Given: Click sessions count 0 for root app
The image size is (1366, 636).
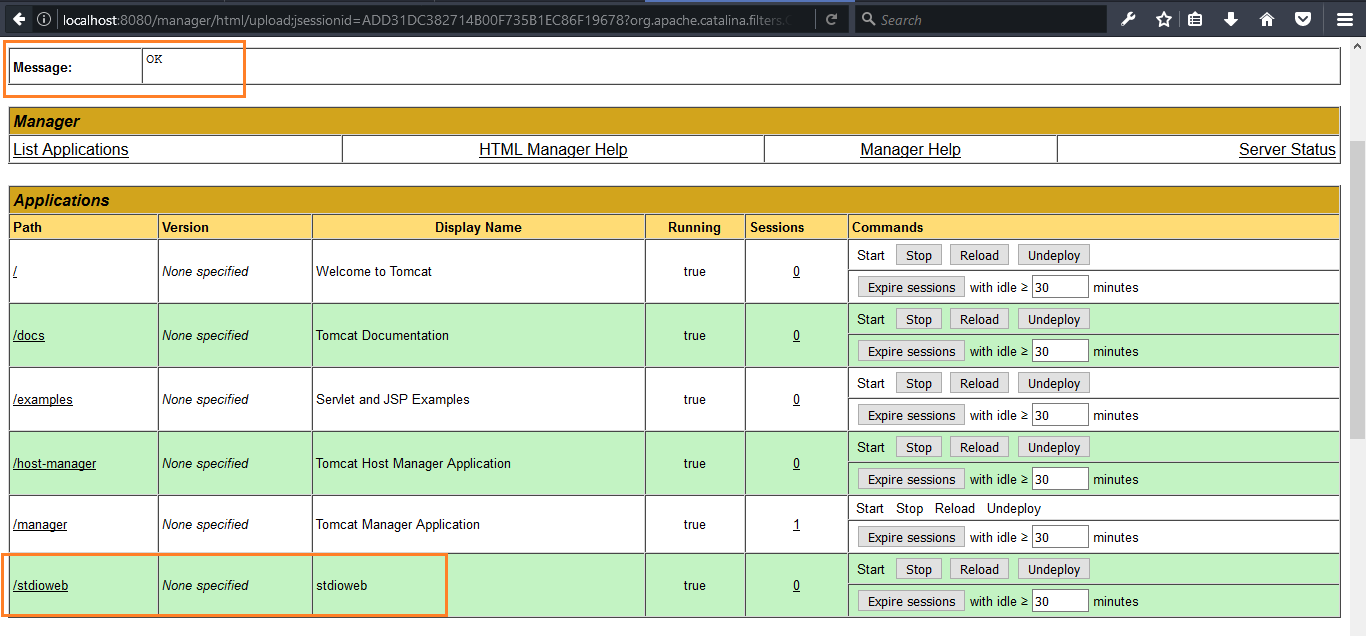Looking at the screenshot, I should 796,271.
